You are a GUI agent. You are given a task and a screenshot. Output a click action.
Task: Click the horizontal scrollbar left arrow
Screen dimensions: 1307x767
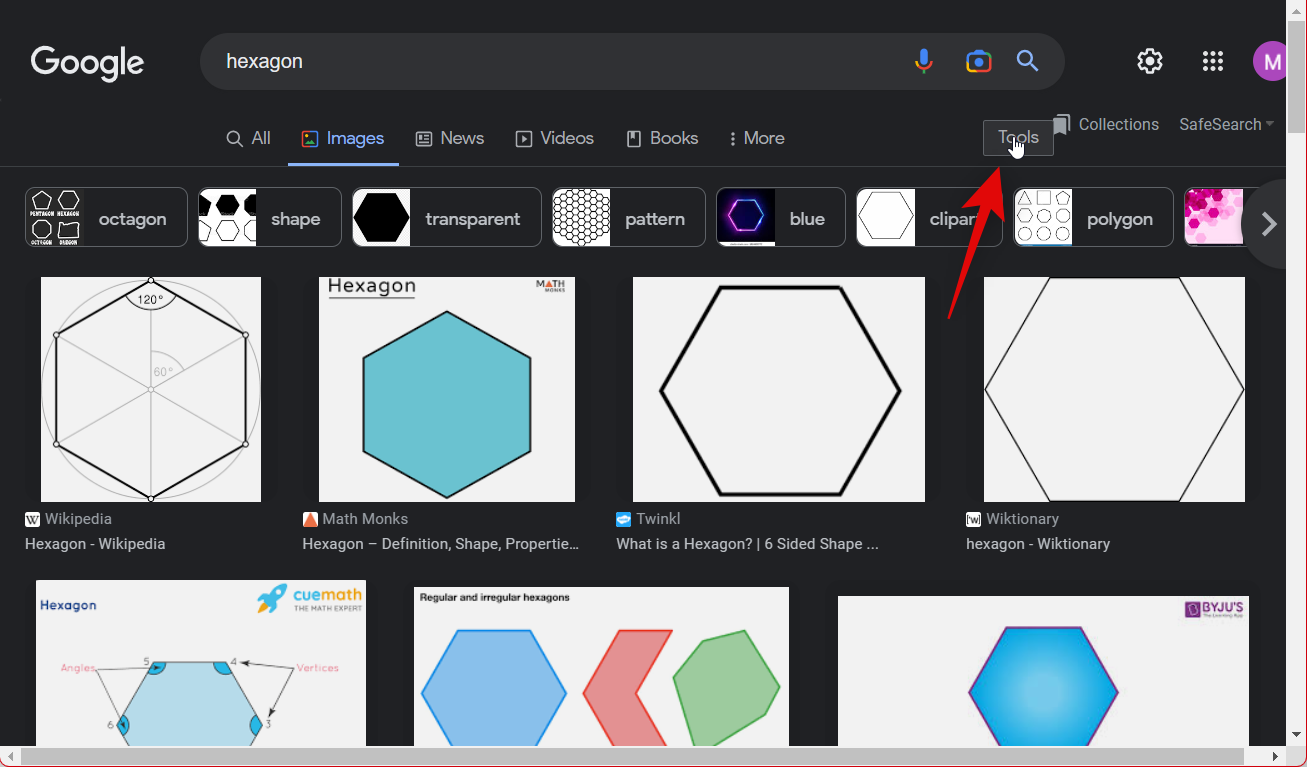coord(10,757)
